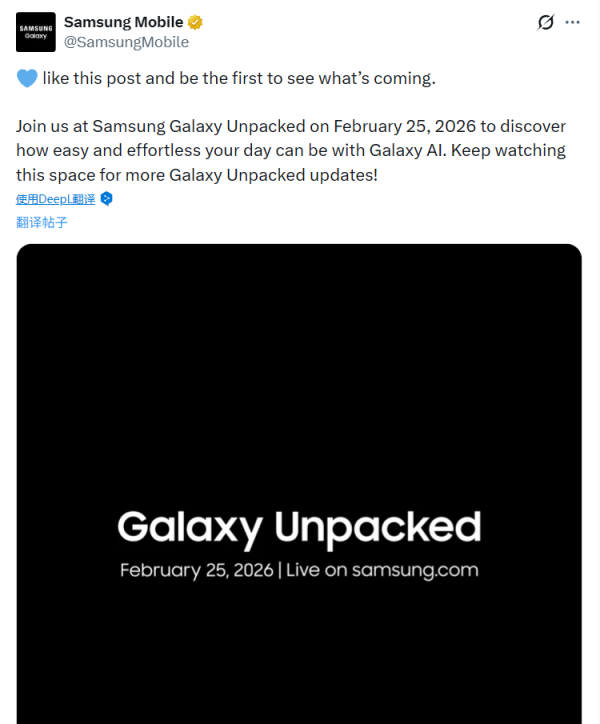Open the Samsung Mobile profile name
Image resolution: width=600 pixels, height=724 pixels.
123,22
